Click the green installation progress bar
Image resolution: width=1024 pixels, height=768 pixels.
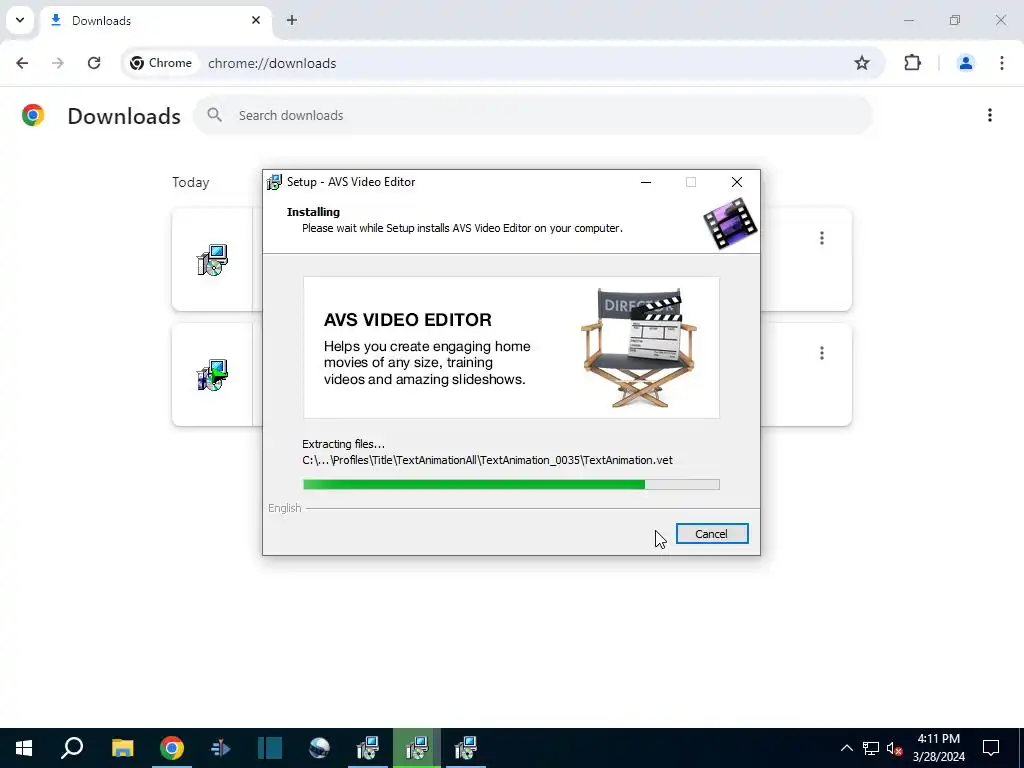[511, 484]
